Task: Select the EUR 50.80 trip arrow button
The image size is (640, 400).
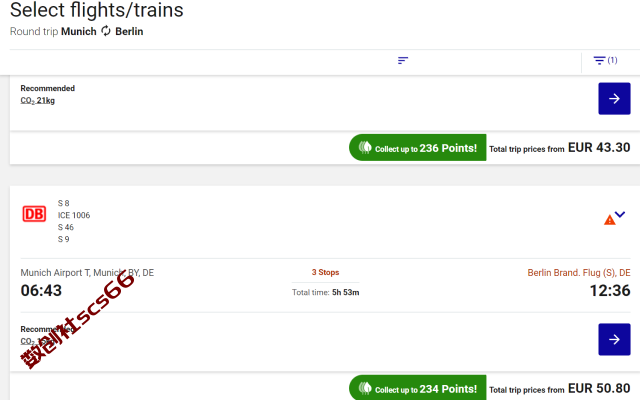Action: pos(614,339)
